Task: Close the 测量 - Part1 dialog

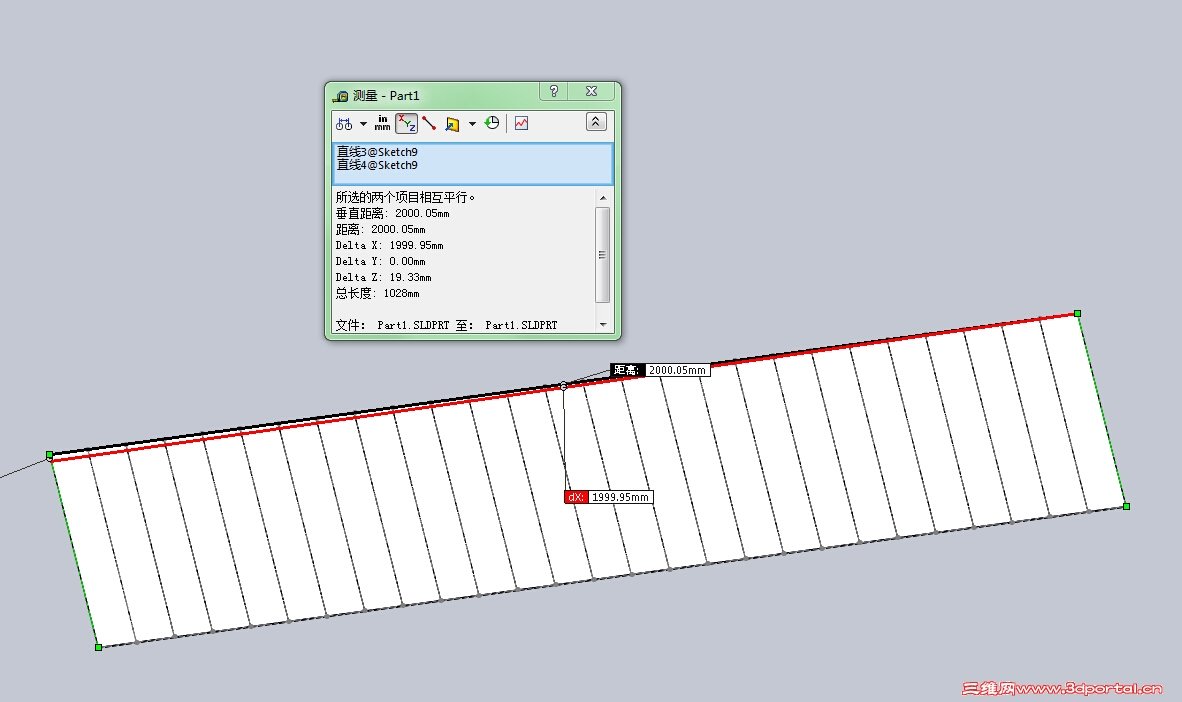Action: [592, 91]
